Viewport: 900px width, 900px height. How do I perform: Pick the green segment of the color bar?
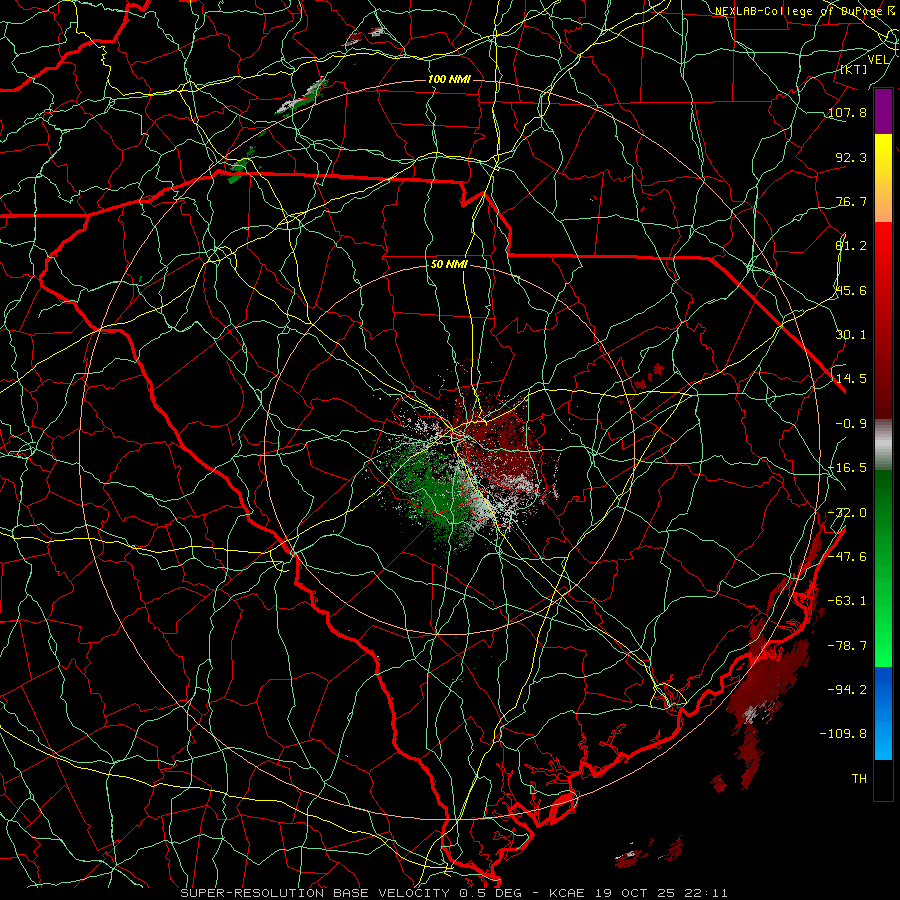click(883, 568)
